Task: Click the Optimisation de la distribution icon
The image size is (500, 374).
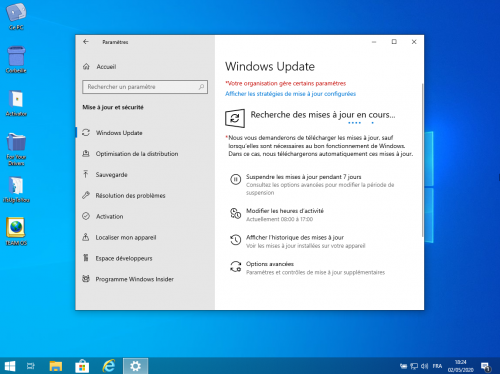Action: [x=86, y=153]
